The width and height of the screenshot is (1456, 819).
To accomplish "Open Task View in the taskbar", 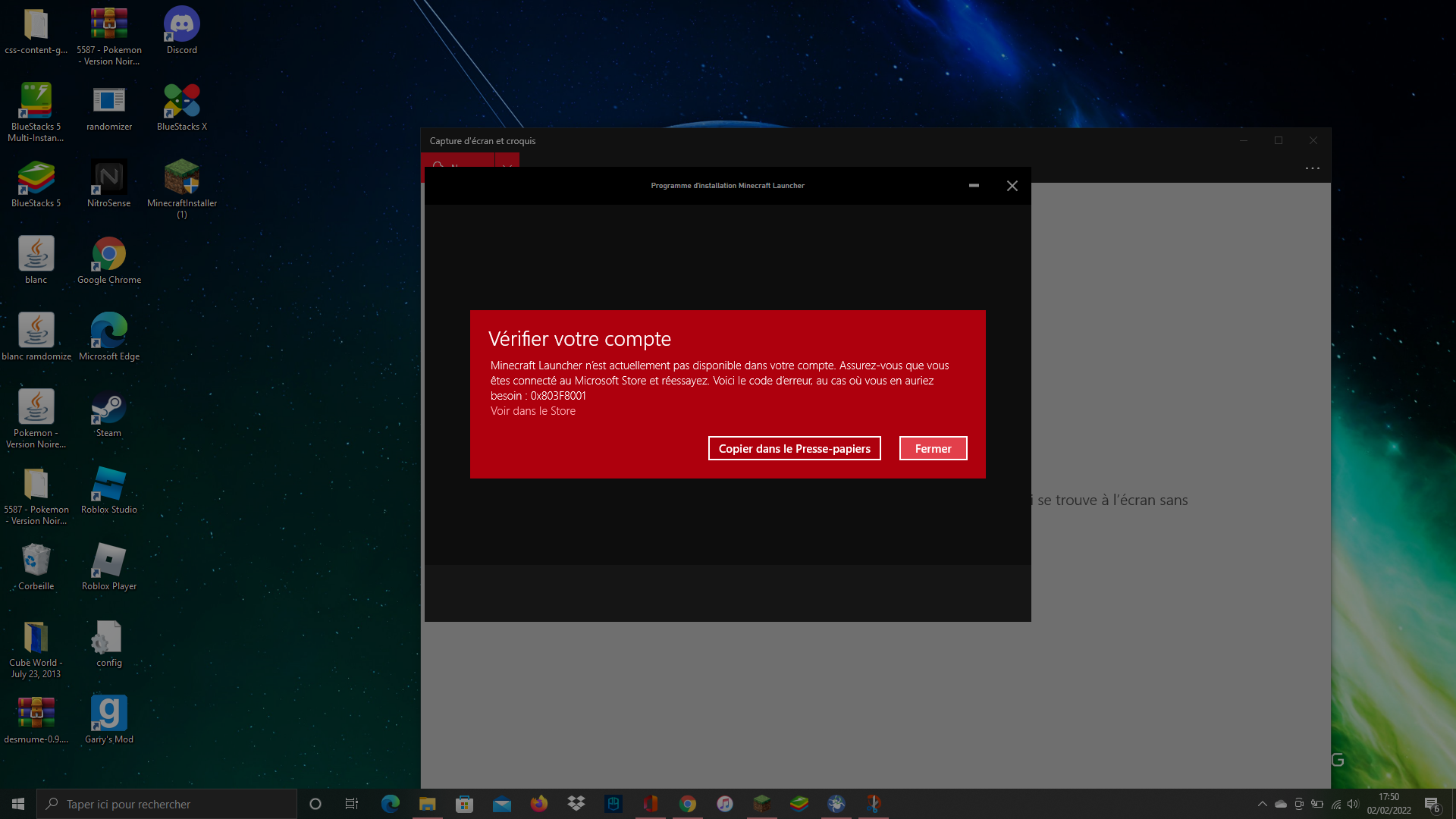I will tap(352, 804).
